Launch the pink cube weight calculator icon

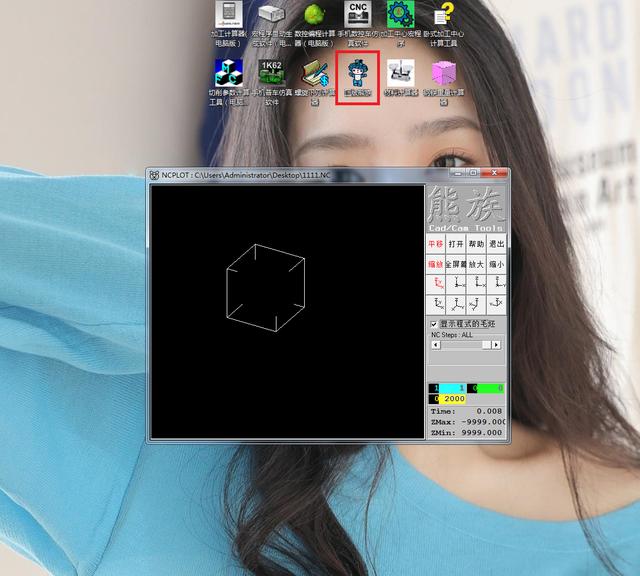(x=443, y=80)
